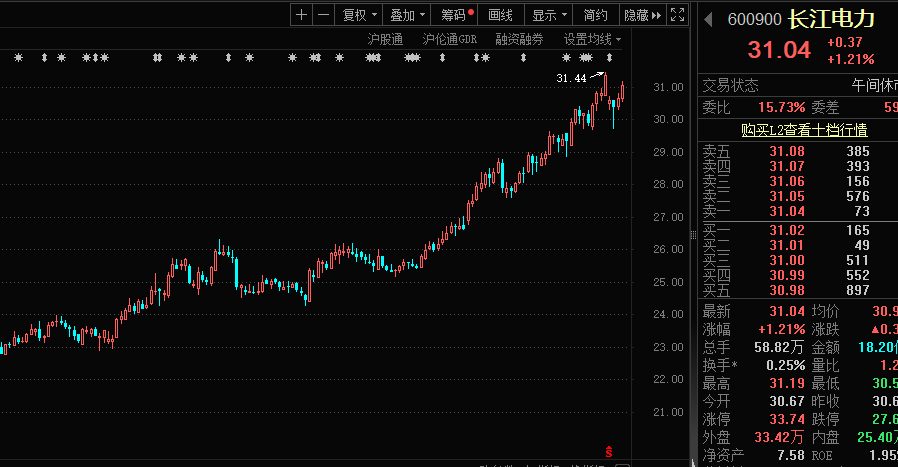
Task: Click the red S marker on chart bottom
Action: (608, 452)
